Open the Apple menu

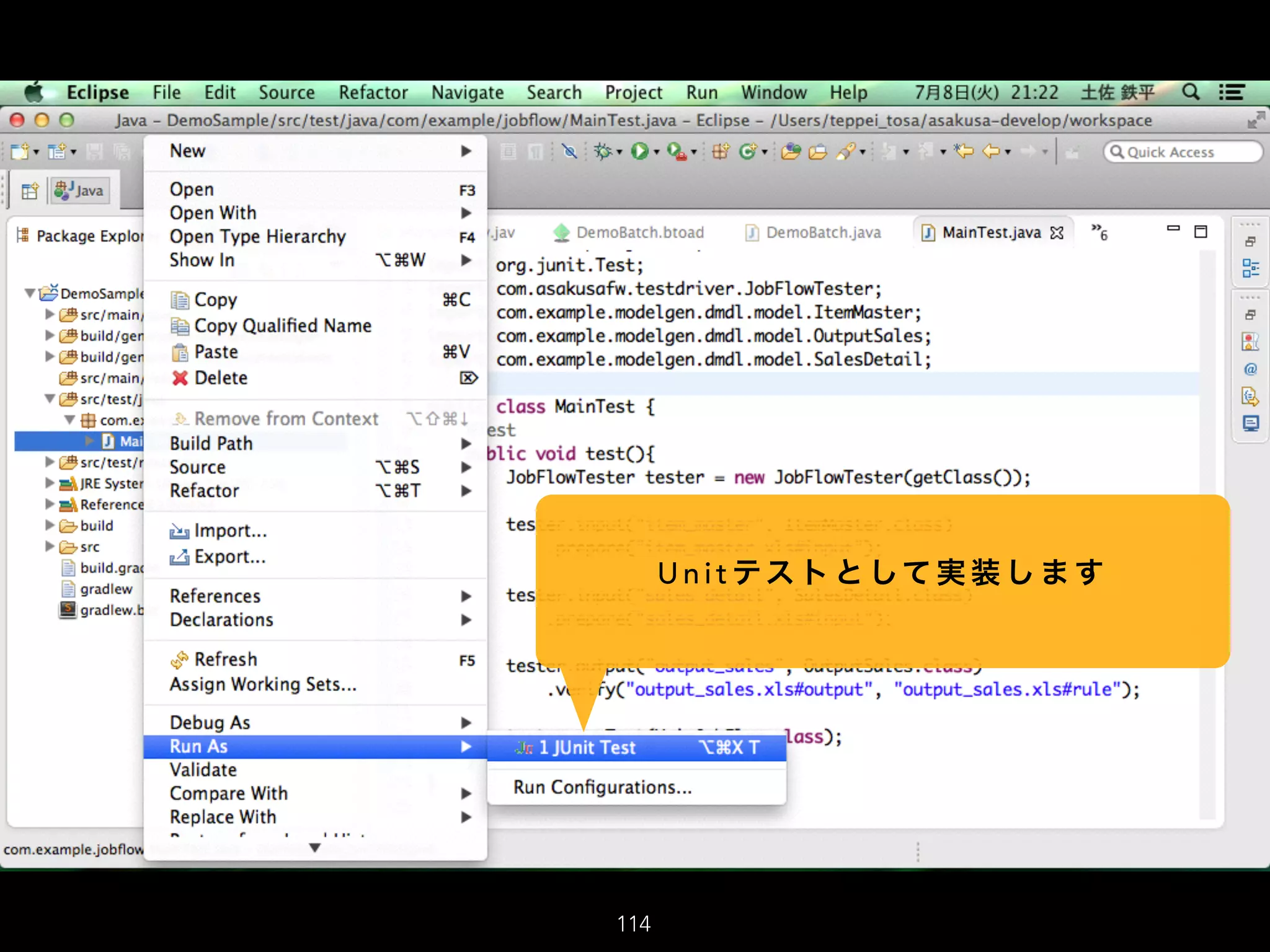tap(34, 92)
